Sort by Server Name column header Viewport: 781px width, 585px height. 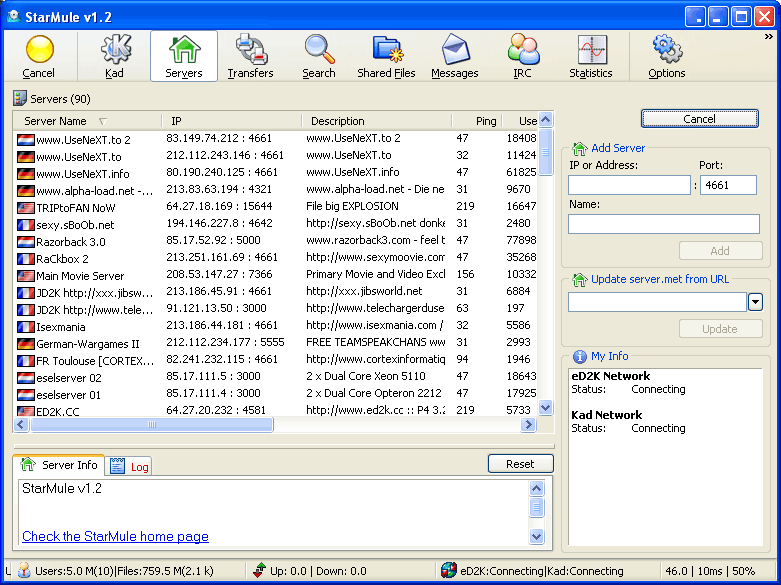tap(87, 121)
